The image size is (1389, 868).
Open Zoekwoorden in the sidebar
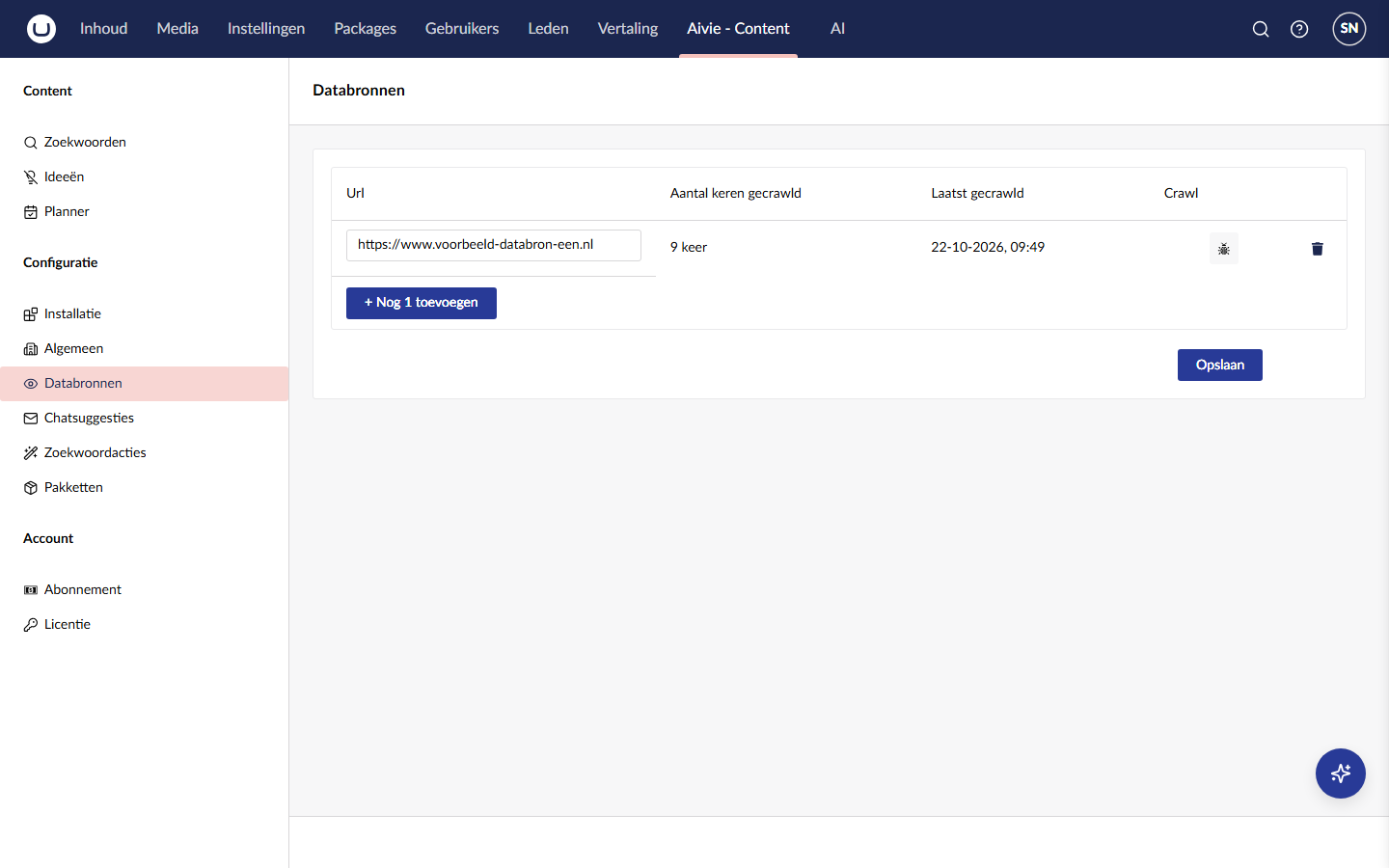tap(145, 143)
